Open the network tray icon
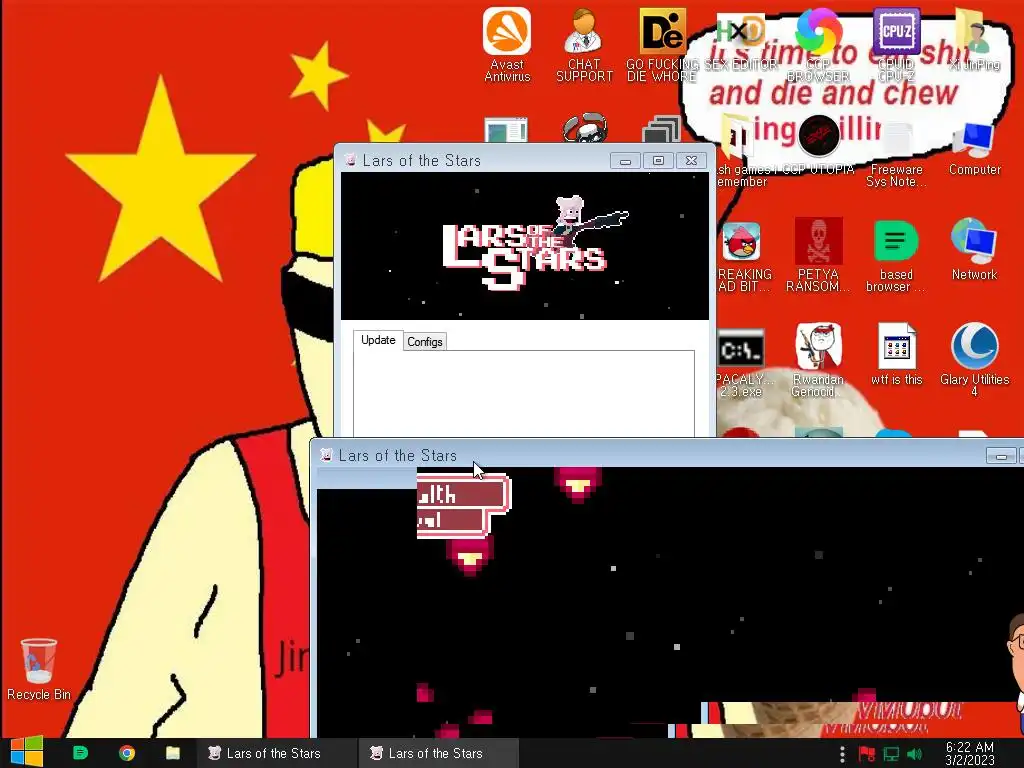1024x768 pixels. point(891,754)
